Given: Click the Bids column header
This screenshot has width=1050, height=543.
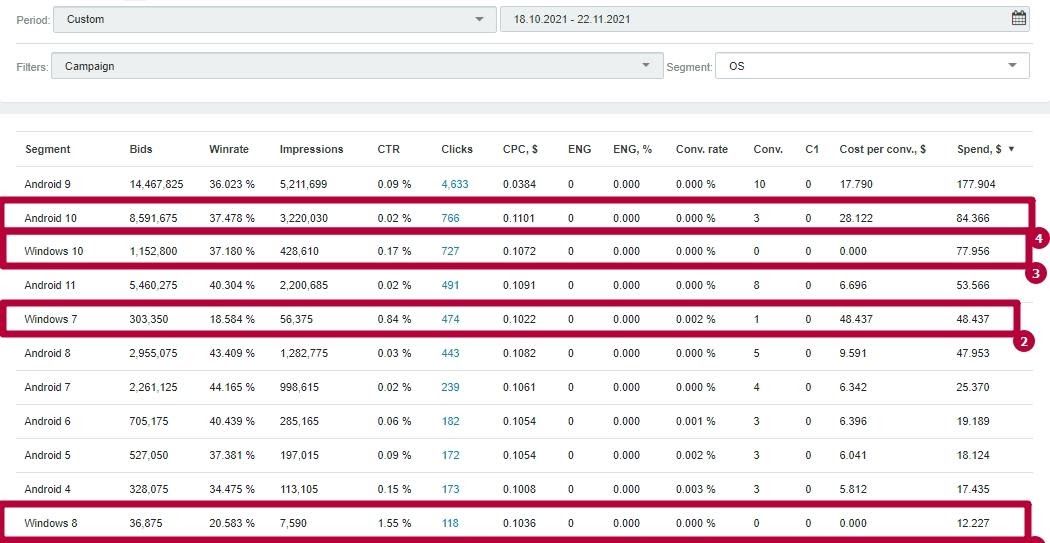Looking at the screenshot, I should (141, 149).
